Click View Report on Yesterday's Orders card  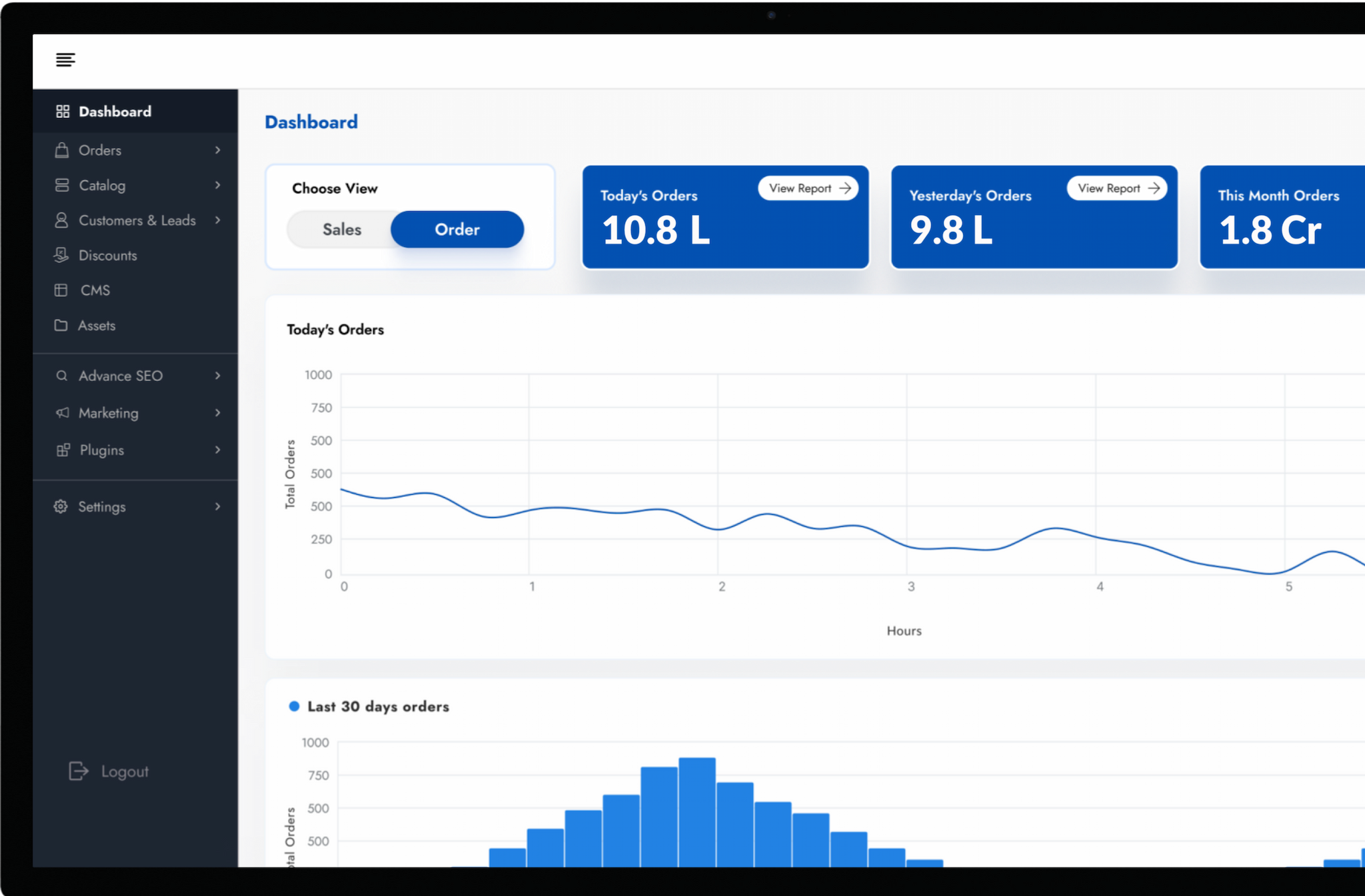1118,189
